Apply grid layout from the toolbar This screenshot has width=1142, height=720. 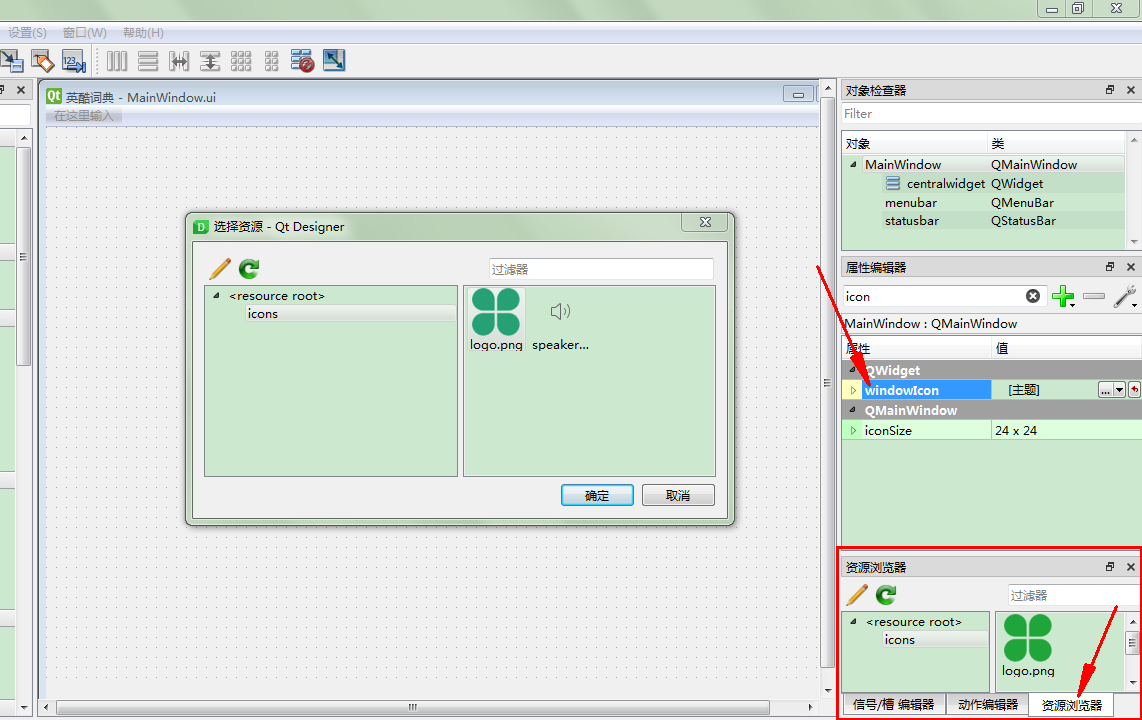pos(241,61)
